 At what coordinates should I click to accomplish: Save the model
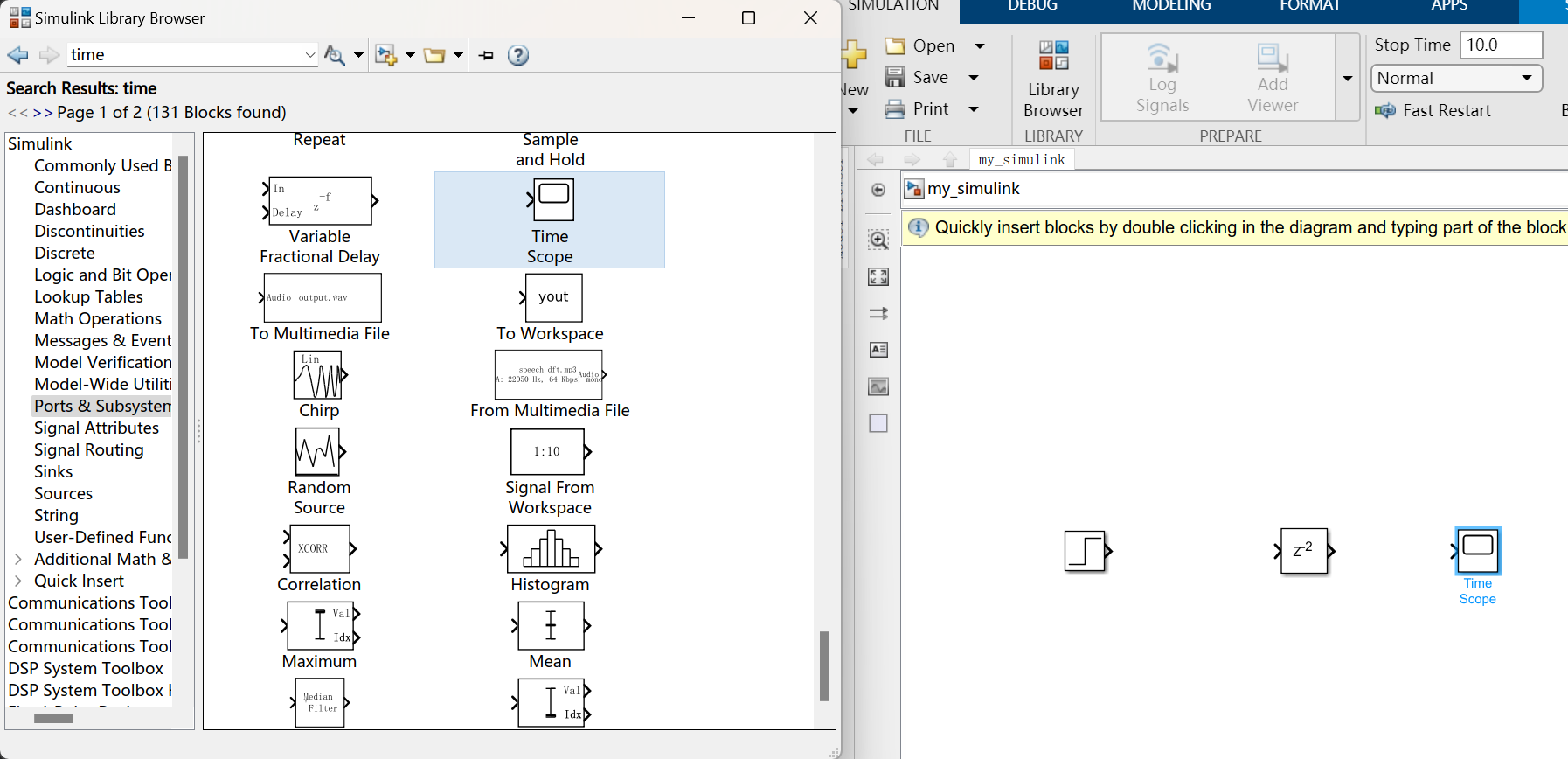point(917,77)
